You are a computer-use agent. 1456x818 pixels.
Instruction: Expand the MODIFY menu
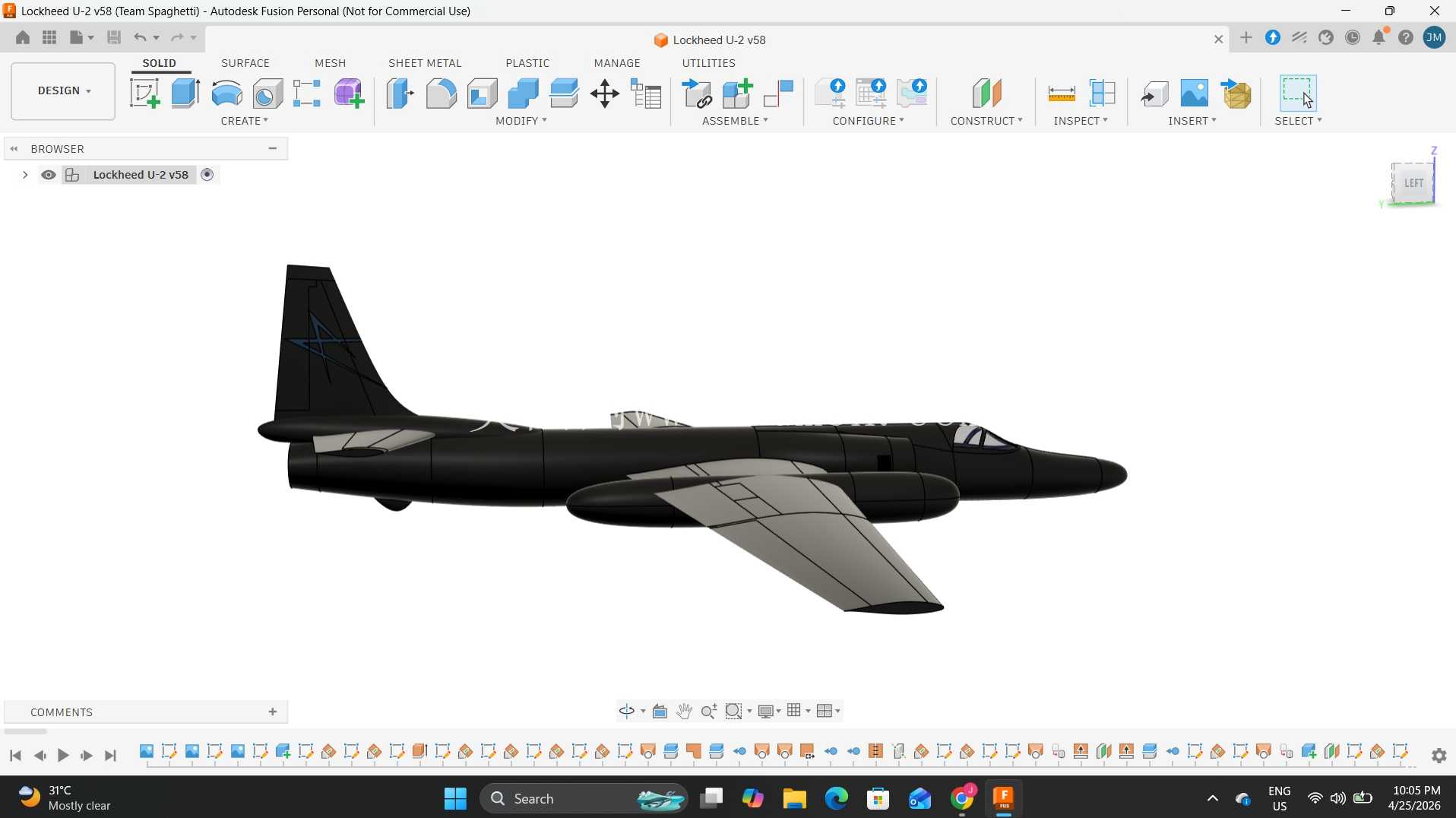coord(521,121)
